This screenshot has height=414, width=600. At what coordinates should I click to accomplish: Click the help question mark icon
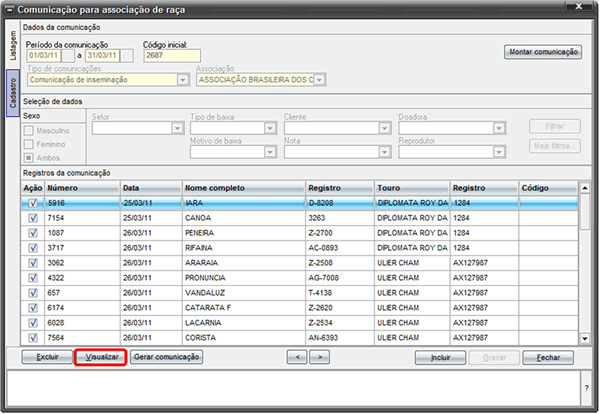coord(587,388)
